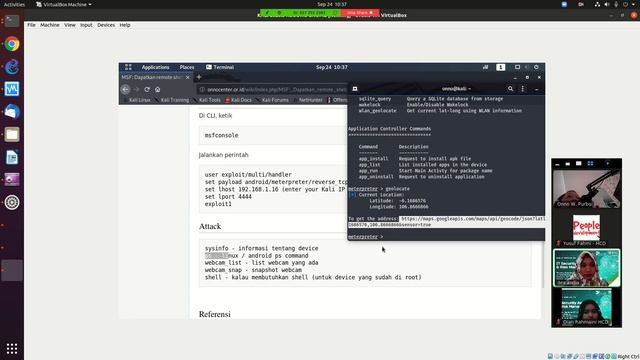Switch Zoom panel to grid view icon
Image resolution: width=640 pixels, height=360 pixels.
590,163
